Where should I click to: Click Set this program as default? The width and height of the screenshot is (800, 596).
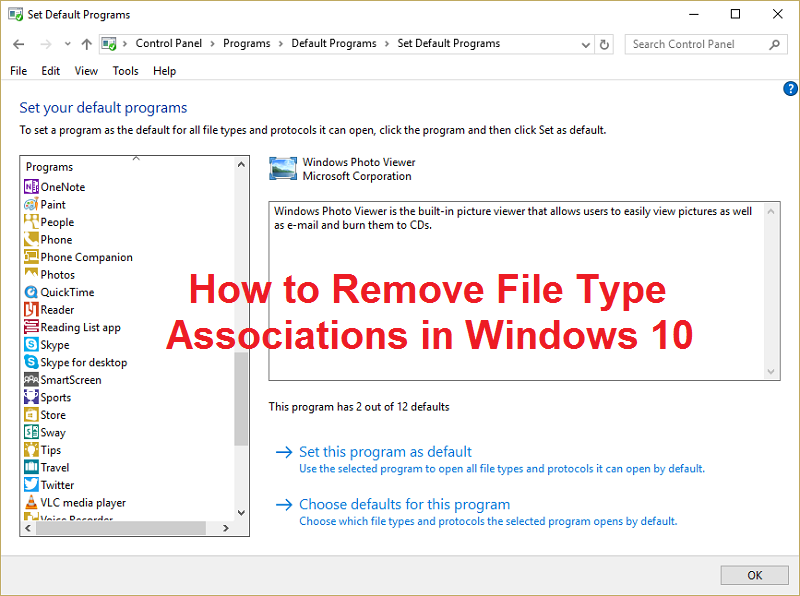385,451
